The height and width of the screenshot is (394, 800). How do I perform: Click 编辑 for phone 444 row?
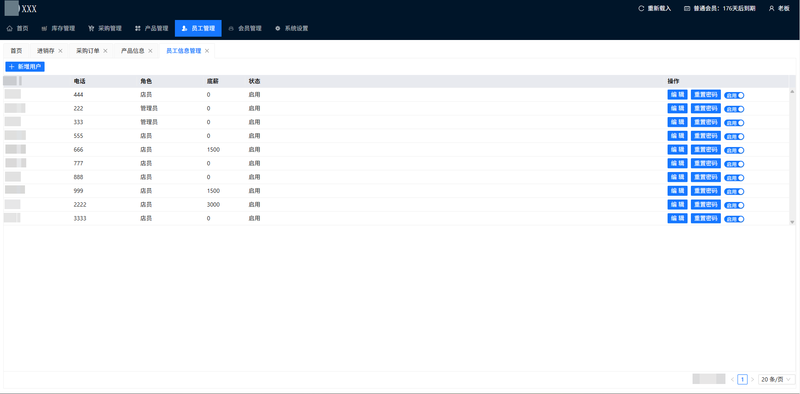[678, 94]
